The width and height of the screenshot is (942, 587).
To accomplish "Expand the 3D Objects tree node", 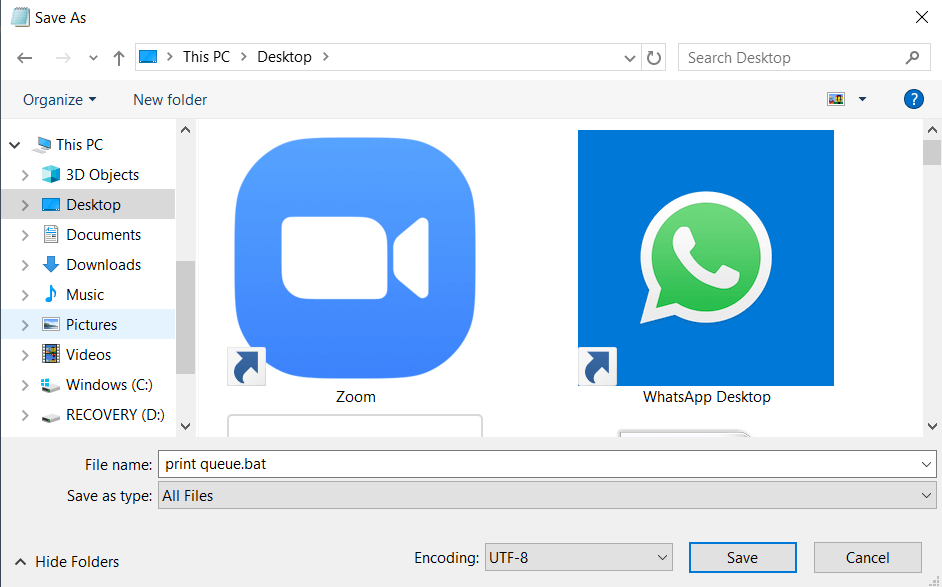I will tap(25, 175).
